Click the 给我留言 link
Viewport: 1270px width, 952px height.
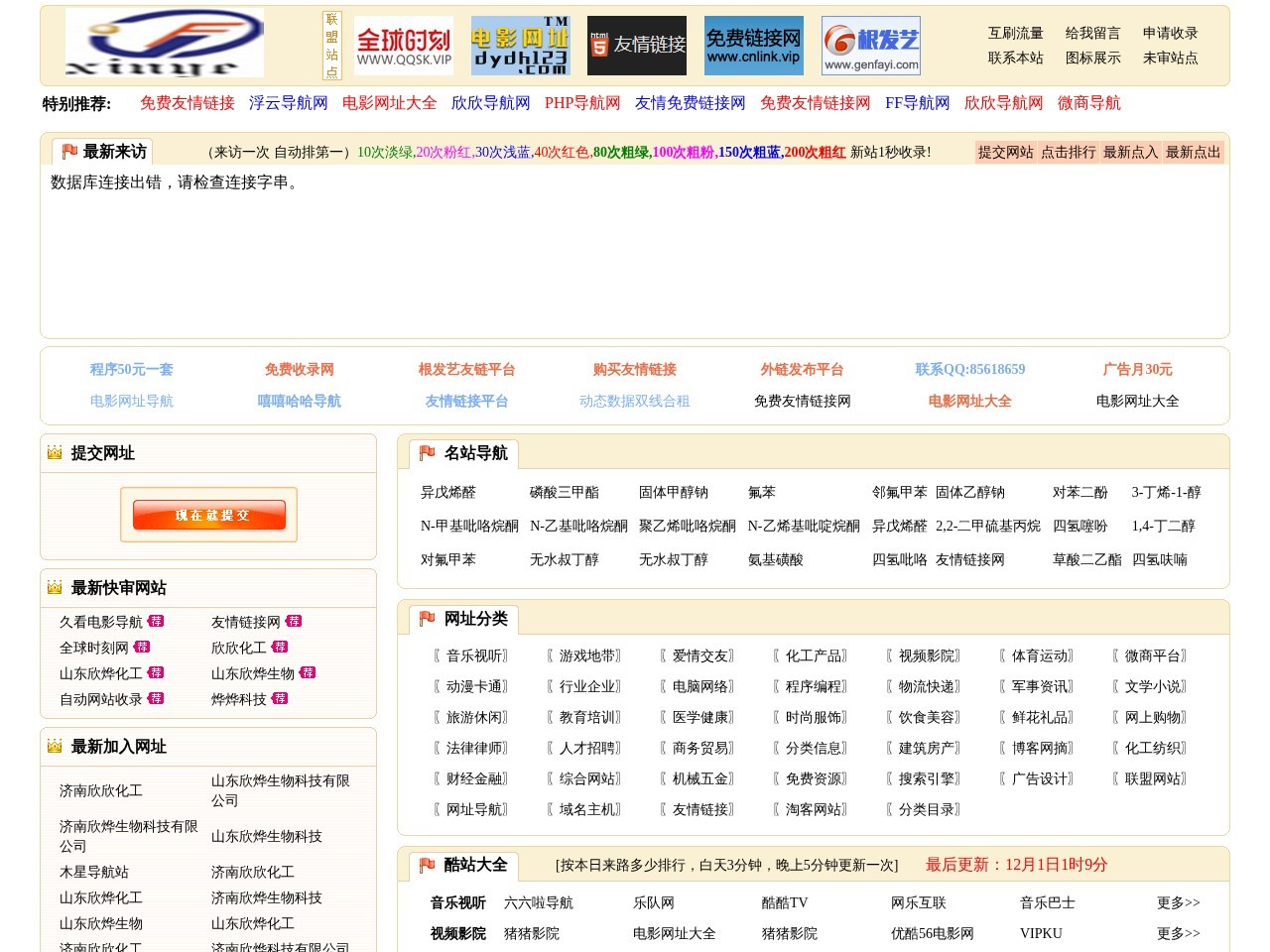tap(1092, 33)
